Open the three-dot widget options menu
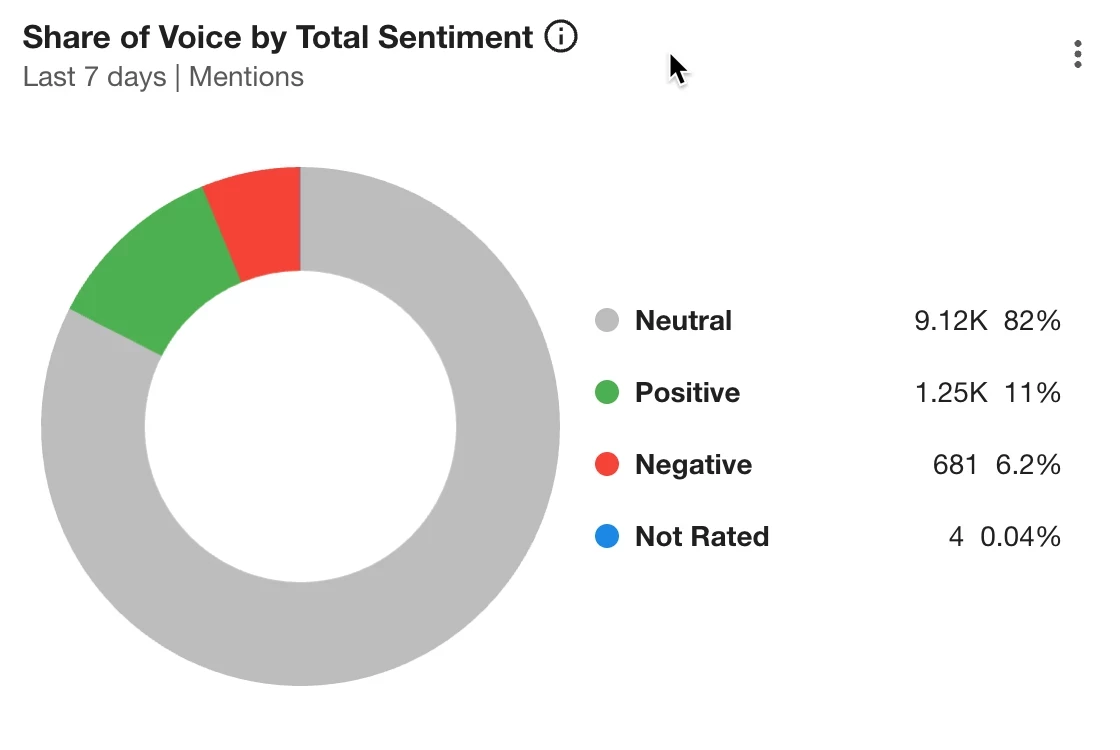This screenshot has width=1120, height=750. click(x=1078, y=54)
